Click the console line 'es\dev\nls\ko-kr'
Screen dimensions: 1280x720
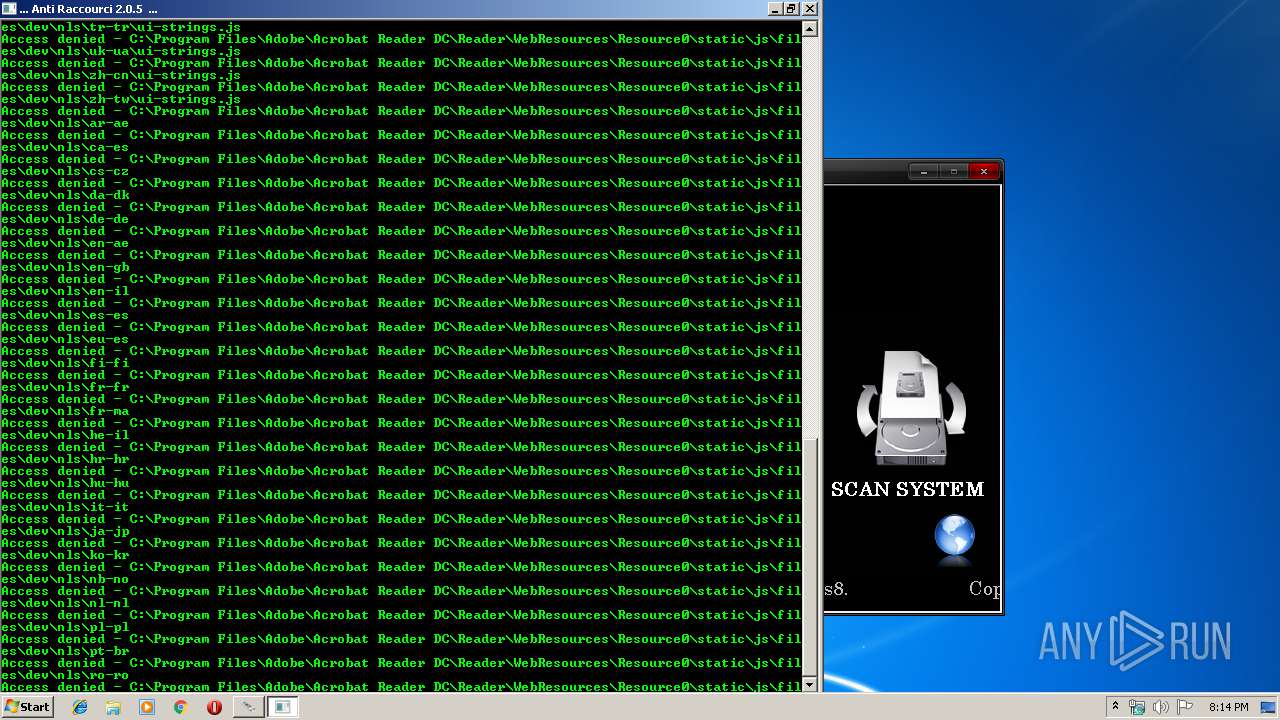[x=65, y=555]
